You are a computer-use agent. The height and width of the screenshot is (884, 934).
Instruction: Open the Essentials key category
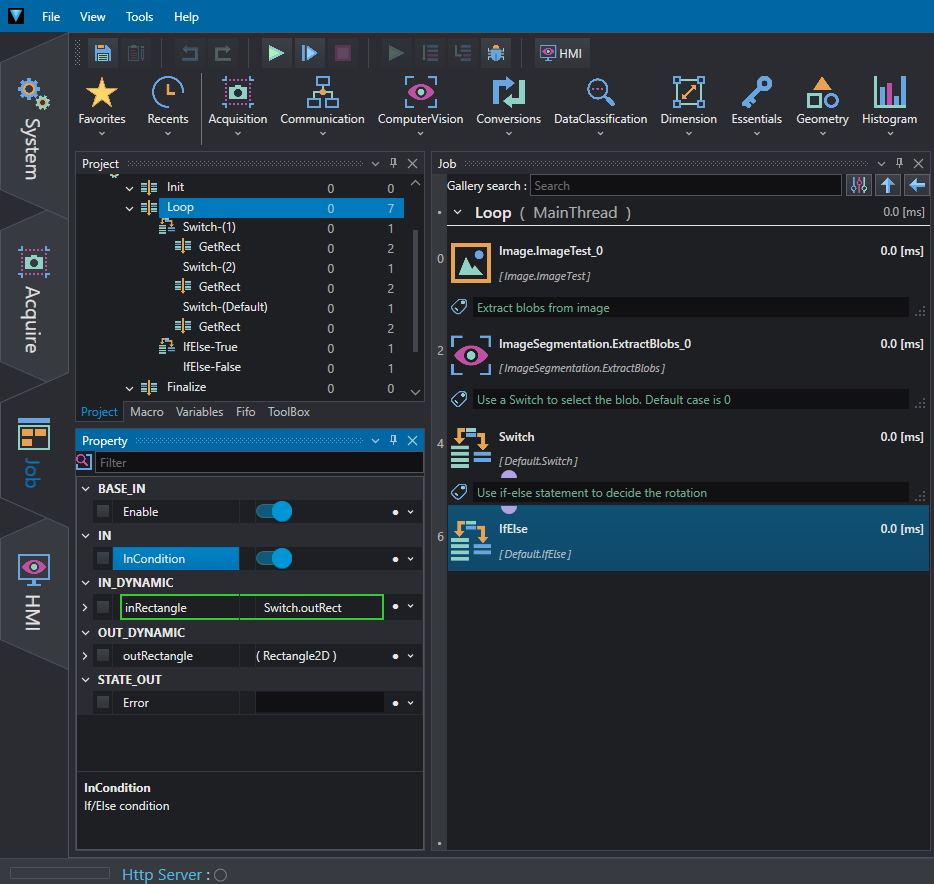tap(756, 106)
